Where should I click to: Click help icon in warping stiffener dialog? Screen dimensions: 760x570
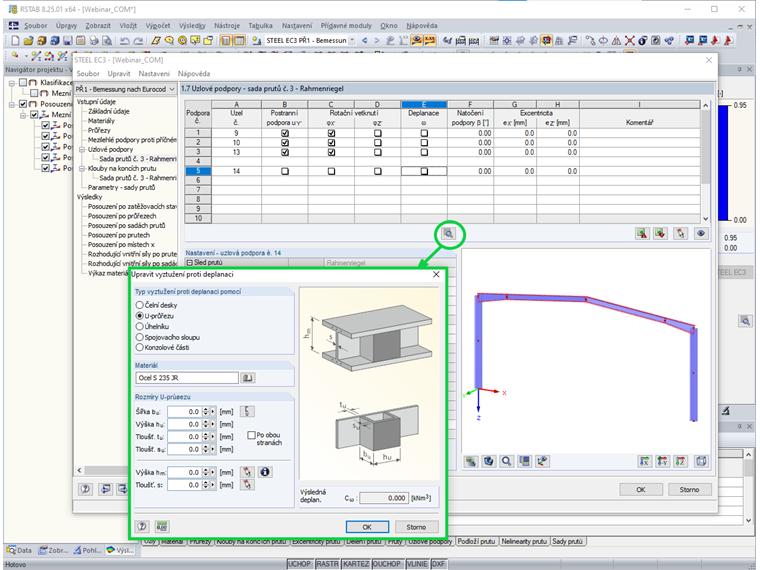(x=142, y=526)
